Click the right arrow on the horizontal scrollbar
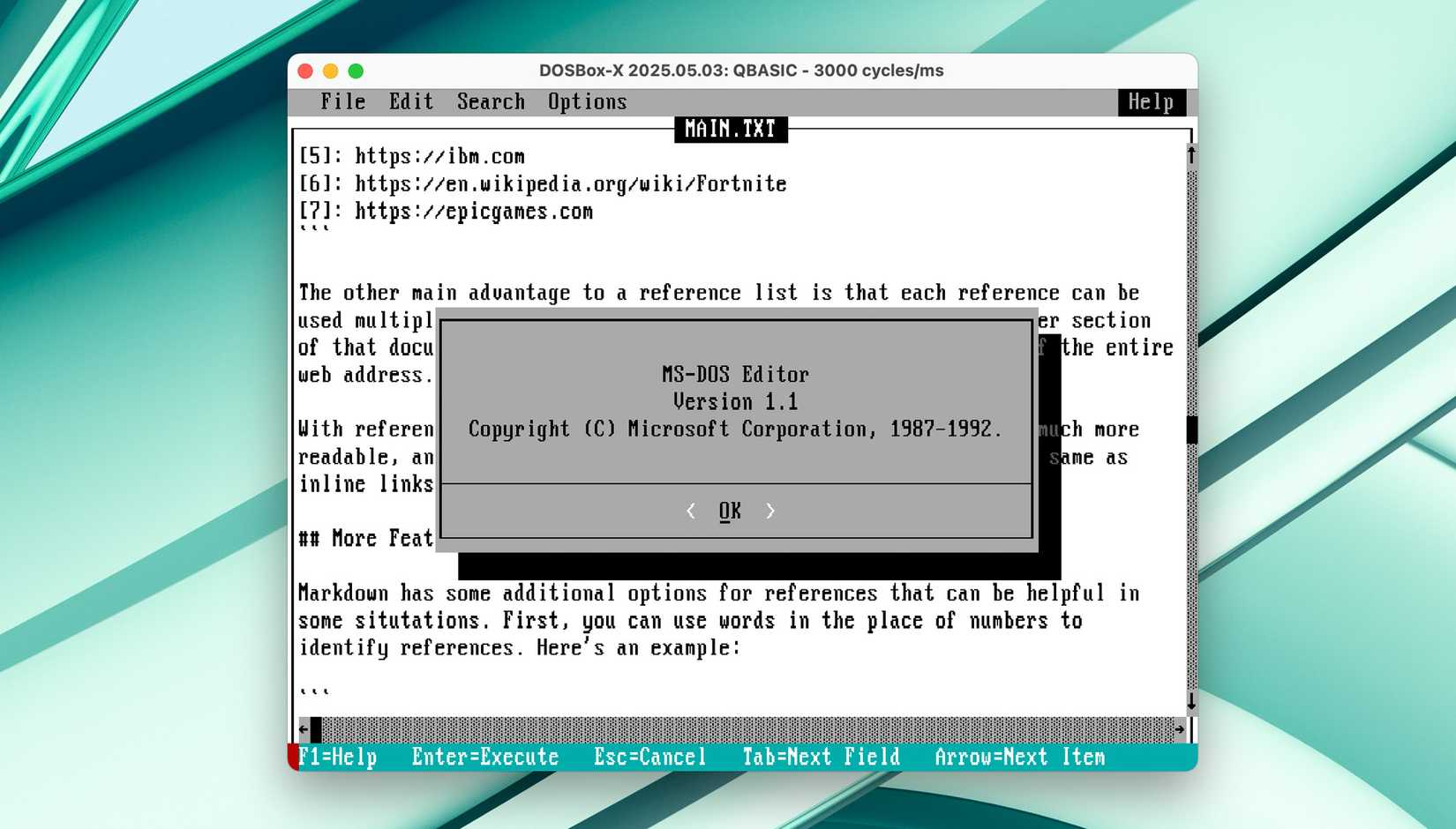This screenshot has height=829, width=1456. click(1181, 729)
